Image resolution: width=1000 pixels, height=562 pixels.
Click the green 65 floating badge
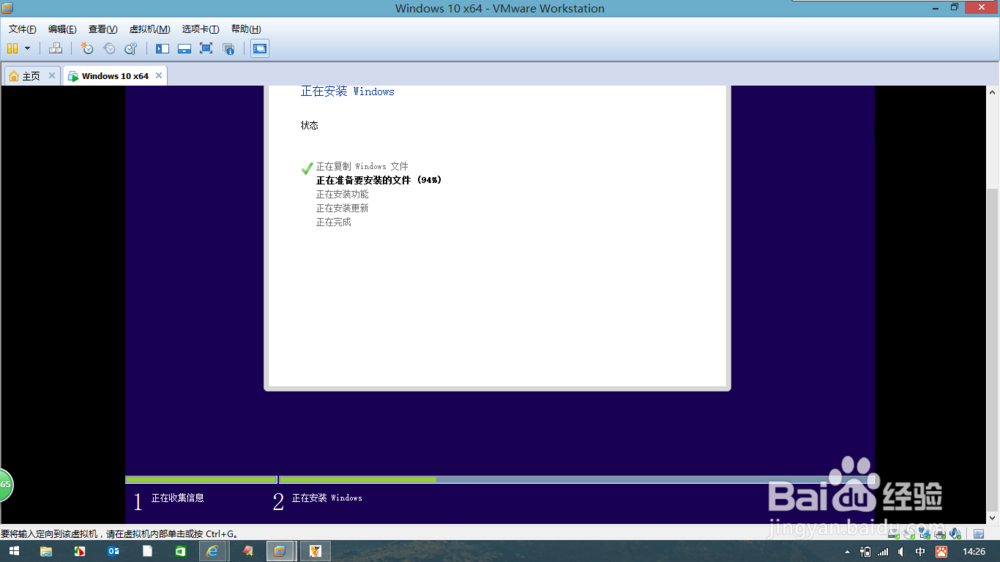point(5,485)
